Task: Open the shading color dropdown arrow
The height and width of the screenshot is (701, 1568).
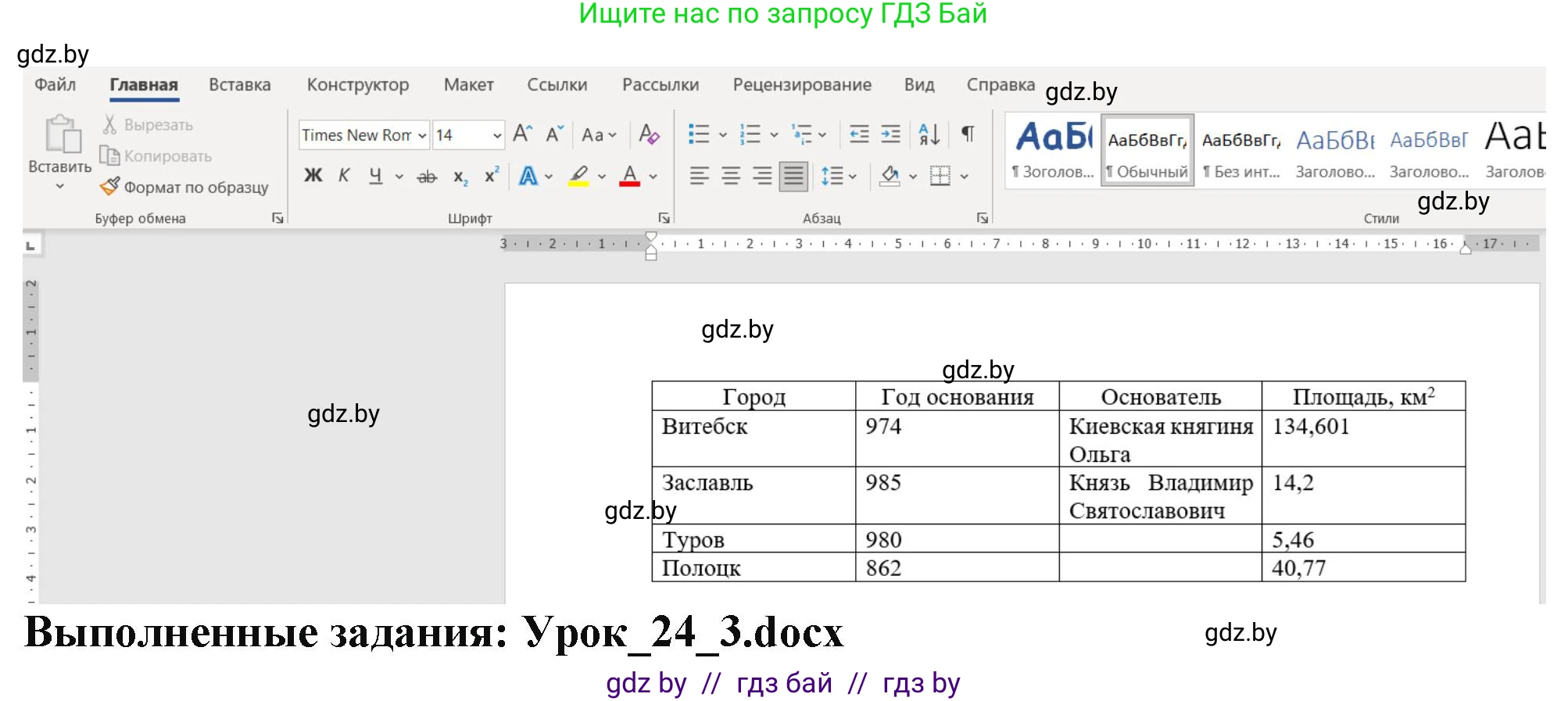Action: [913, 177]
